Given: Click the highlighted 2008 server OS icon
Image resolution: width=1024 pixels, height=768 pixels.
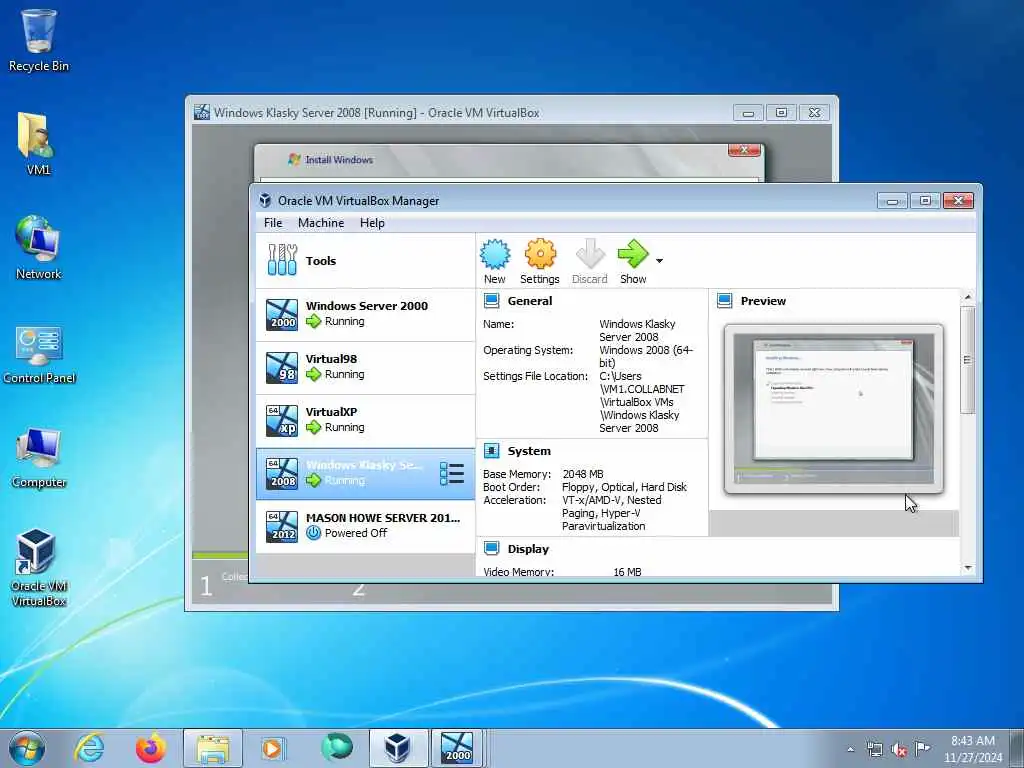Looking at the screenshot, I should pos(282,473).
